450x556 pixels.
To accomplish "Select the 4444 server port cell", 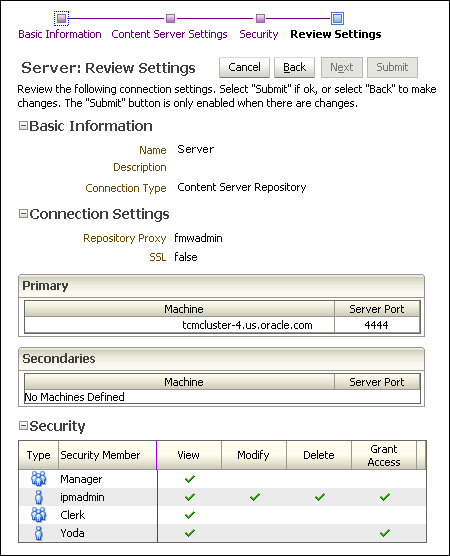I will (377, 325).
